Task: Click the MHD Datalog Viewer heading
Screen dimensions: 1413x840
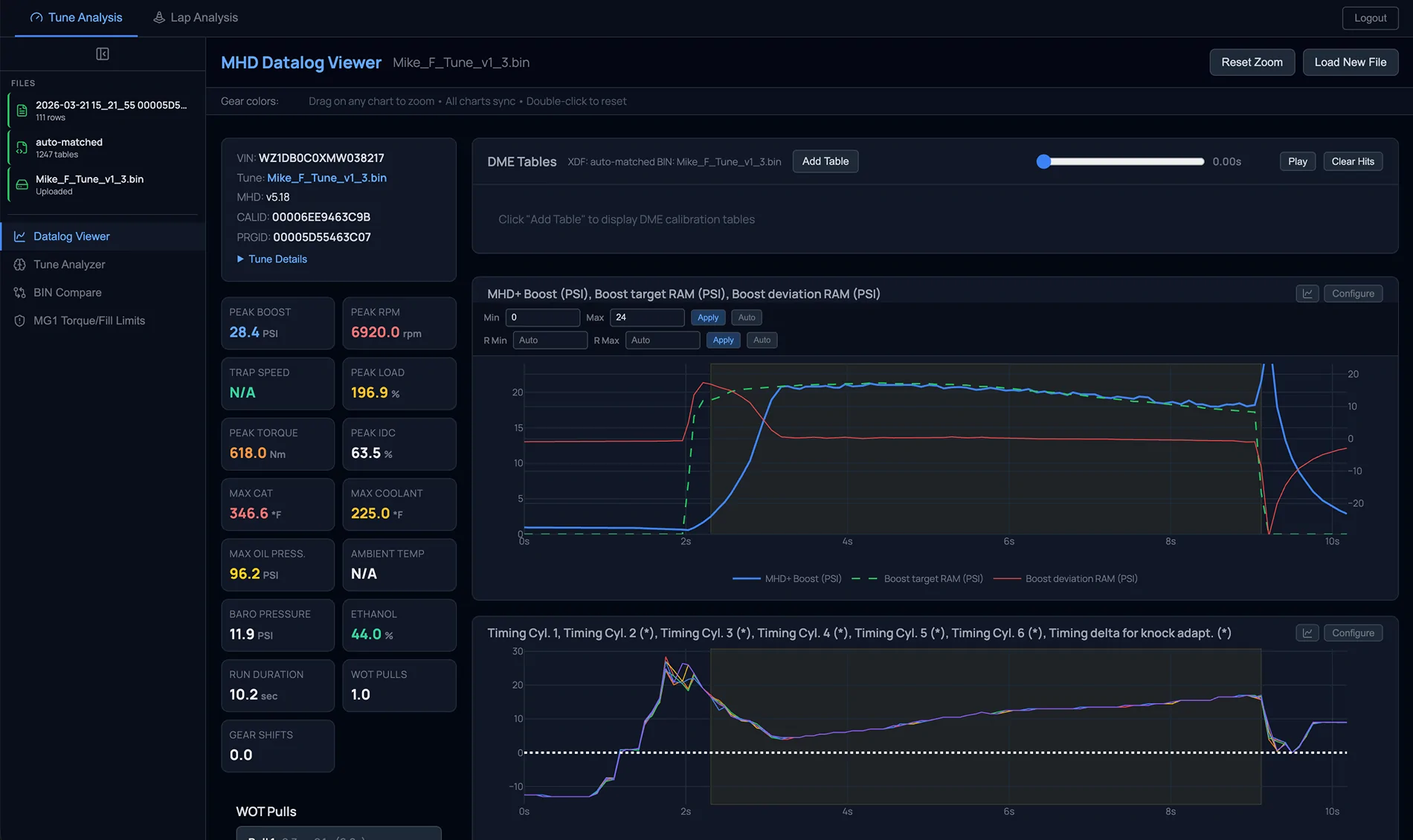Action: tap(301, 62)
